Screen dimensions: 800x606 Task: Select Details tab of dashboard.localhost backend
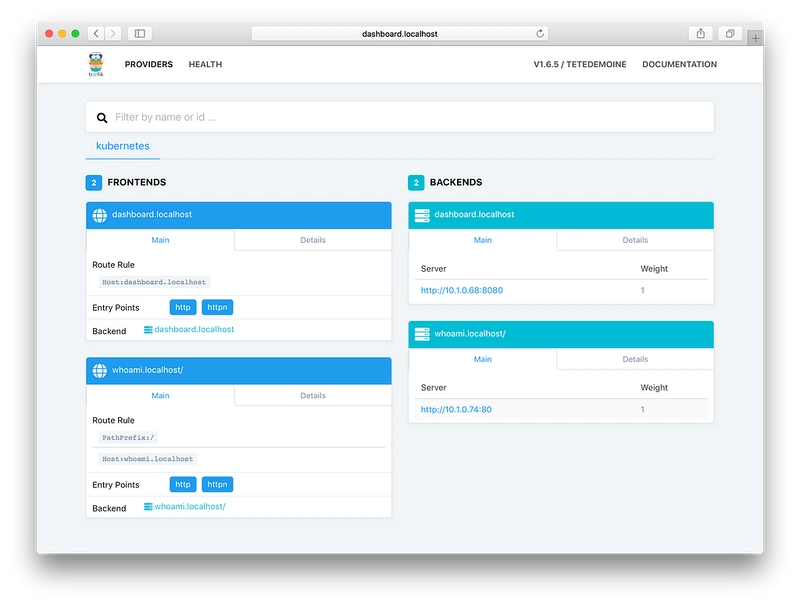pyautogui.click(x=635, y=240)
